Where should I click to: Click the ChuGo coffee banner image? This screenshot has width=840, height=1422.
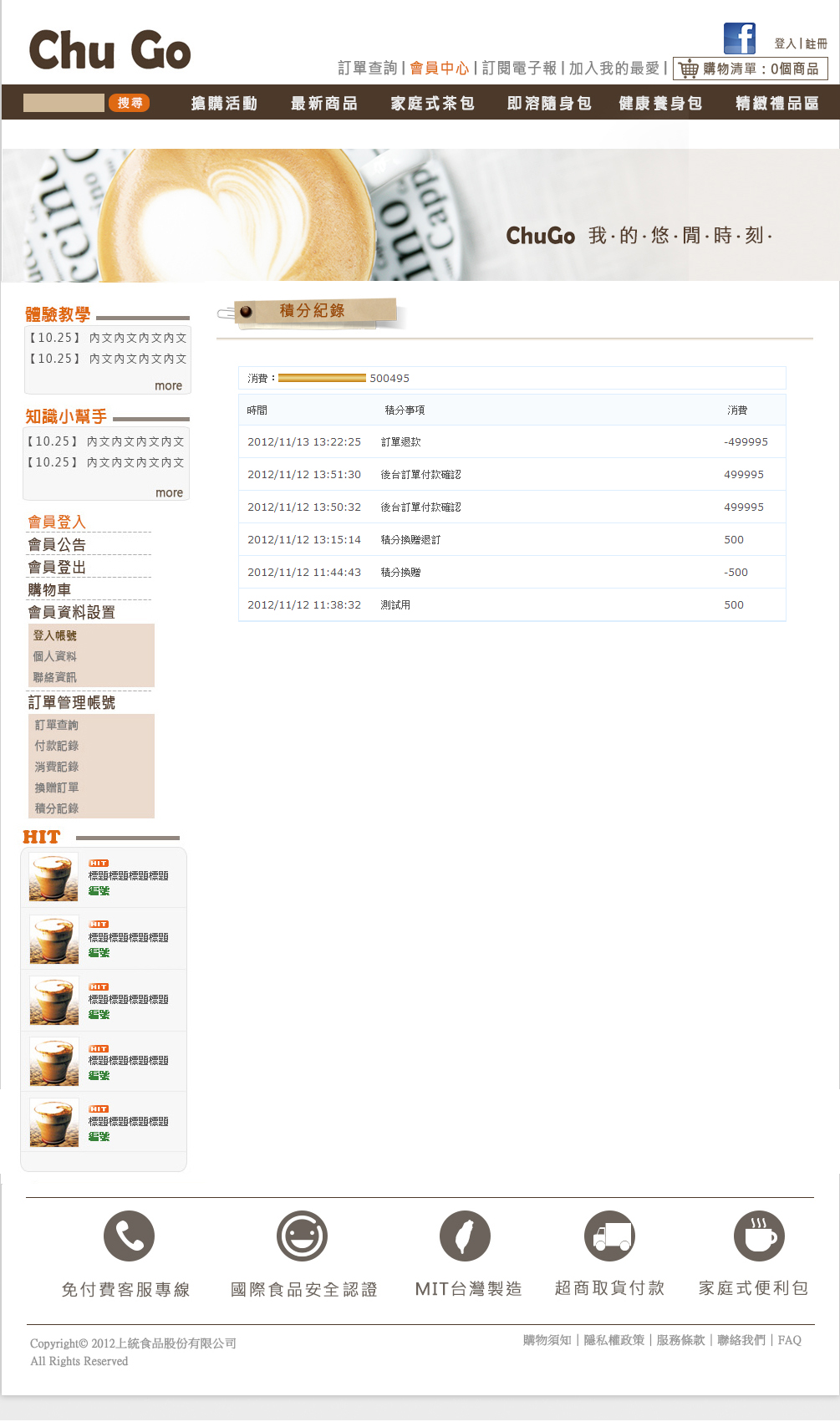(420, 215)
